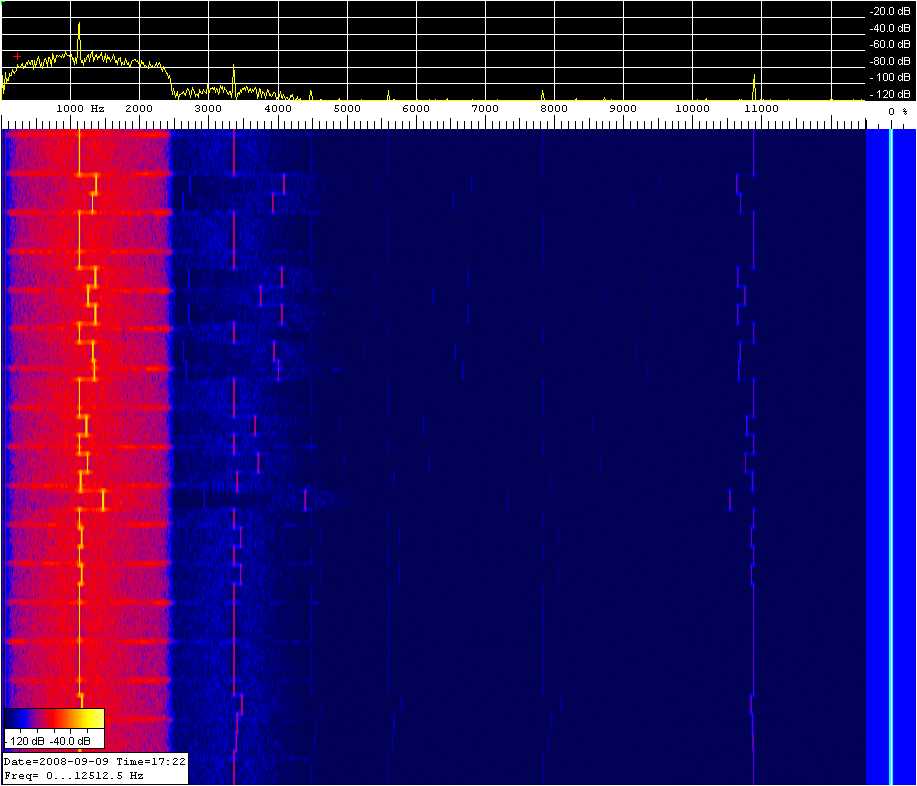Click the 1000 Hz frequency axis label

click(80, 108)
